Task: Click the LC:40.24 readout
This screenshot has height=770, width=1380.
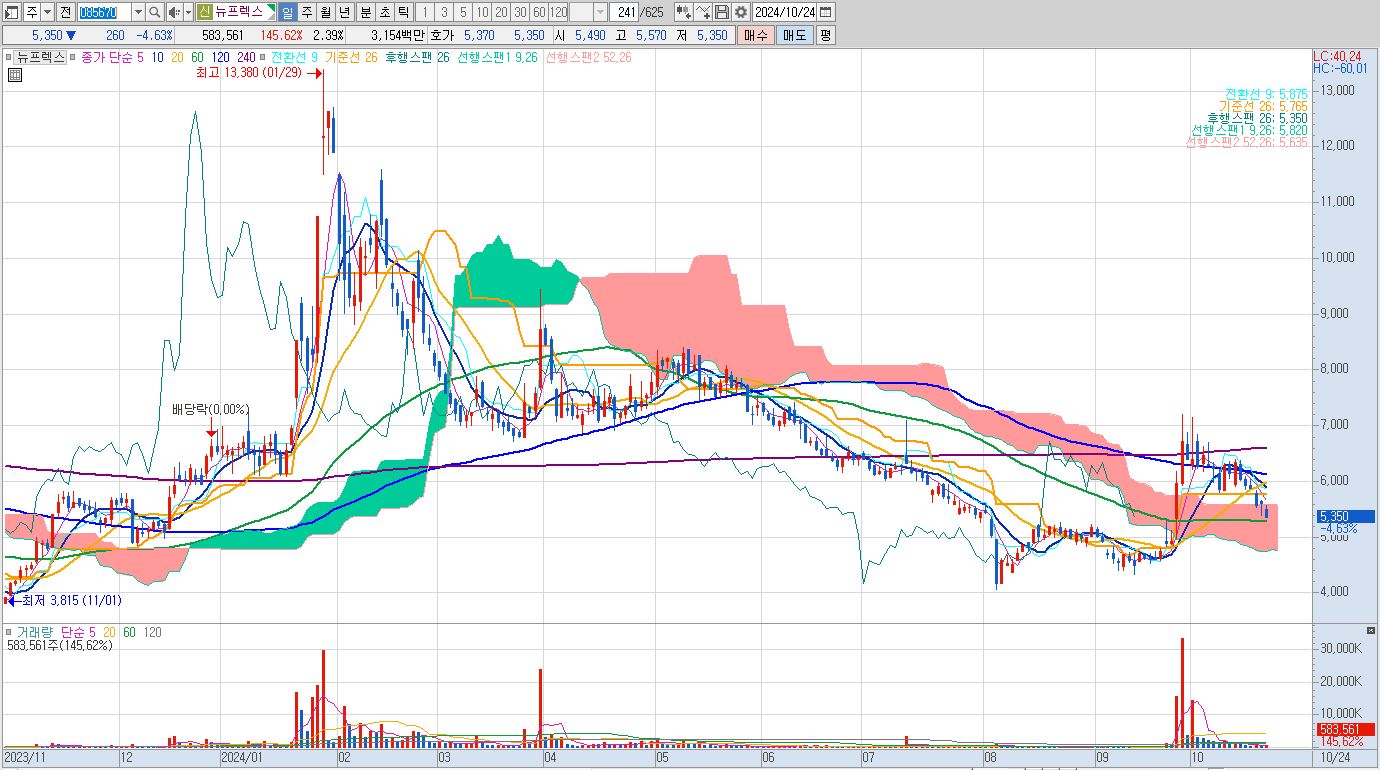Action: 1338,56
